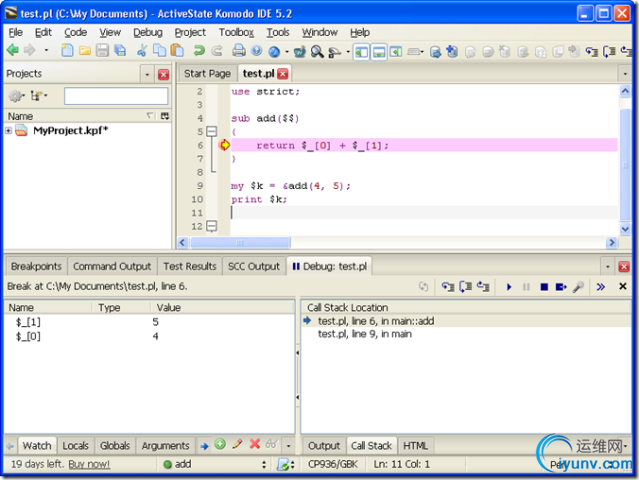This screenshot has width=639, height=480.
Task: Click the editor horizontal scrollbar thumb
Action: pyautogui.click(x=240, y=243)
